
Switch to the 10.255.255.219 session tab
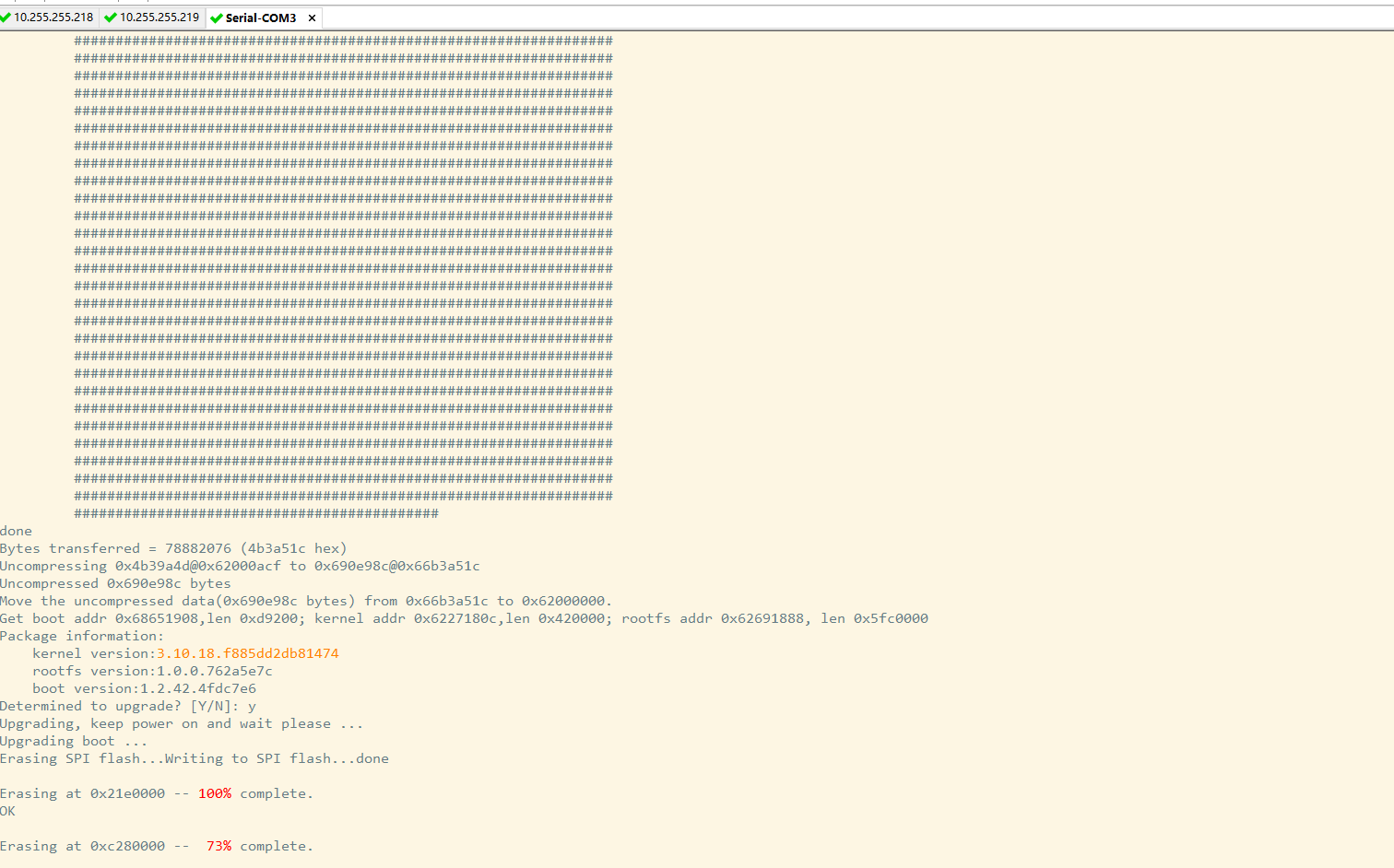(x=152, y=18)
